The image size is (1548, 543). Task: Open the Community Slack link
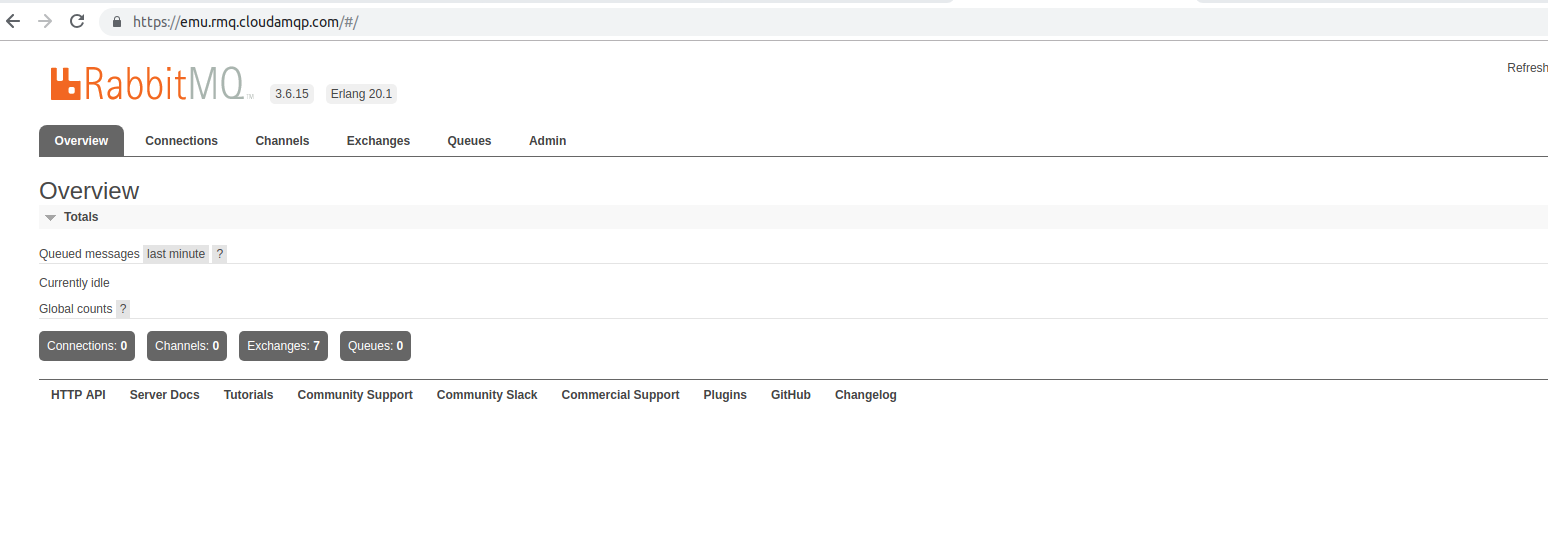pos(487,395)
